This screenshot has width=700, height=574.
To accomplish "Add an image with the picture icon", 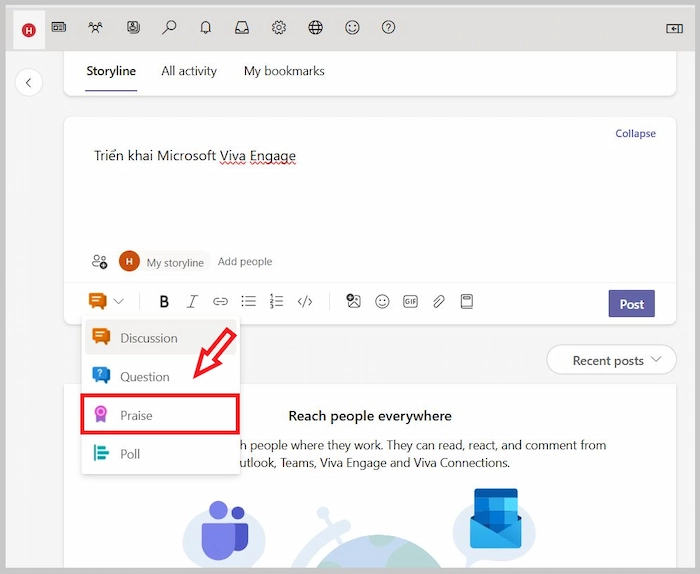I will click(x=354, y=301).
